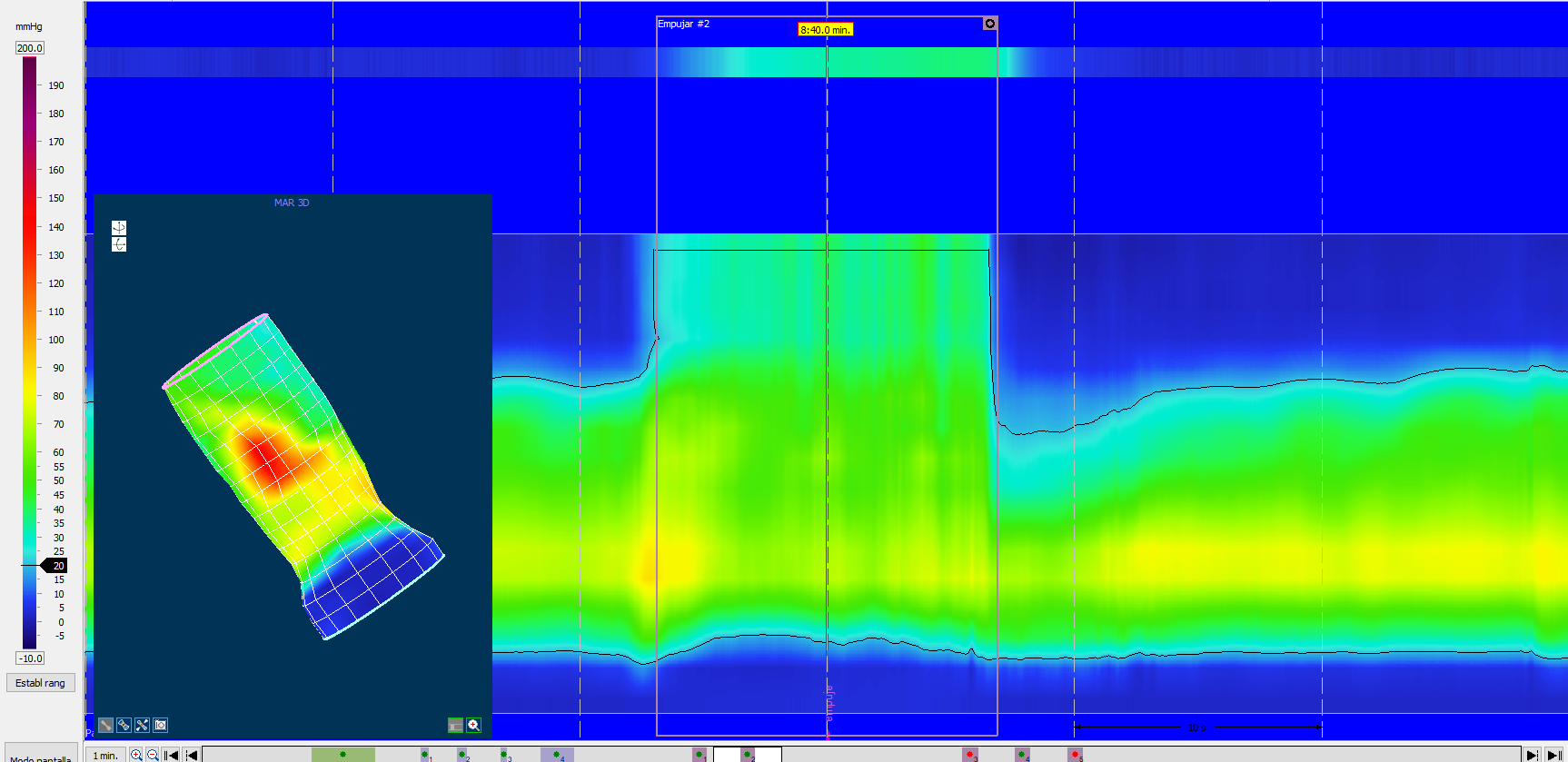Click the colored catheter icon in MAR 3D panel

(124, 725)
